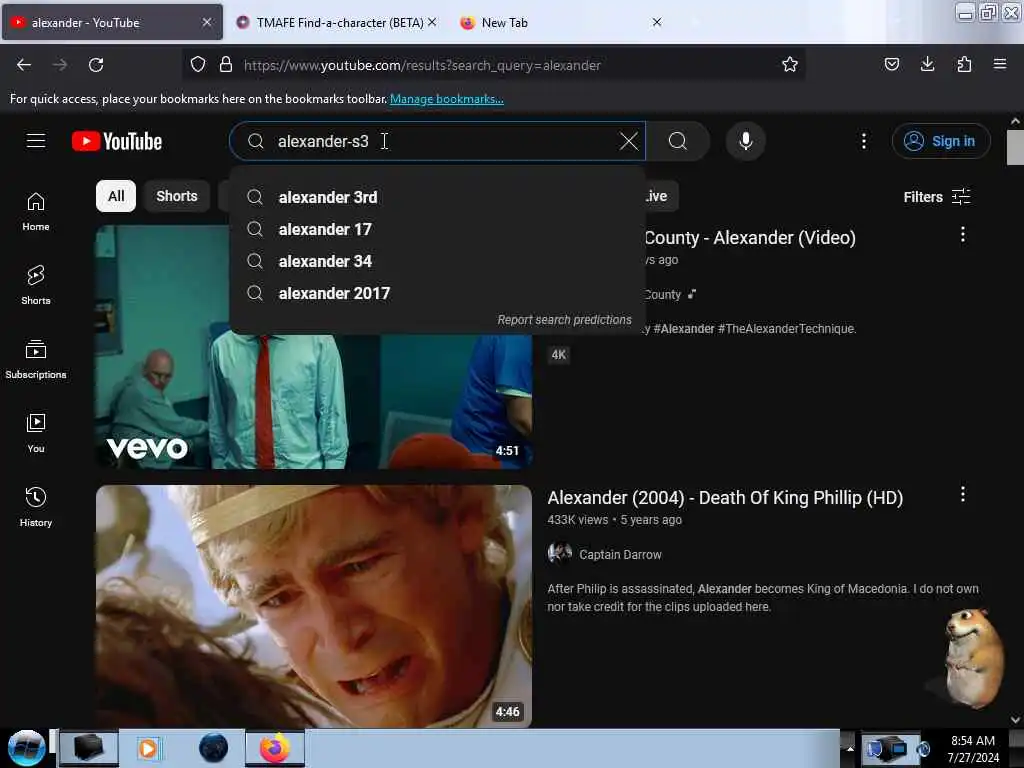Choose suggestion alexander 17
The height and width of the screenshot is (768, 1024).
[437, 229]
